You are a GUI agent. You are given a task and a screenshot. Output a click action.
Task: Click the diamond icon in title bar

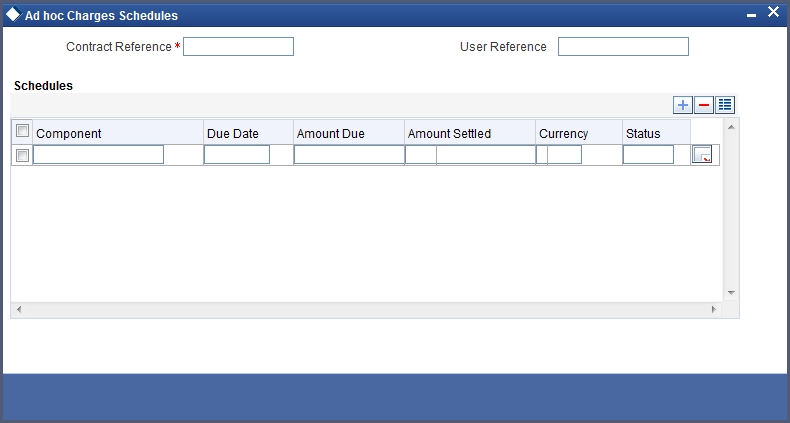pos(13,14)
